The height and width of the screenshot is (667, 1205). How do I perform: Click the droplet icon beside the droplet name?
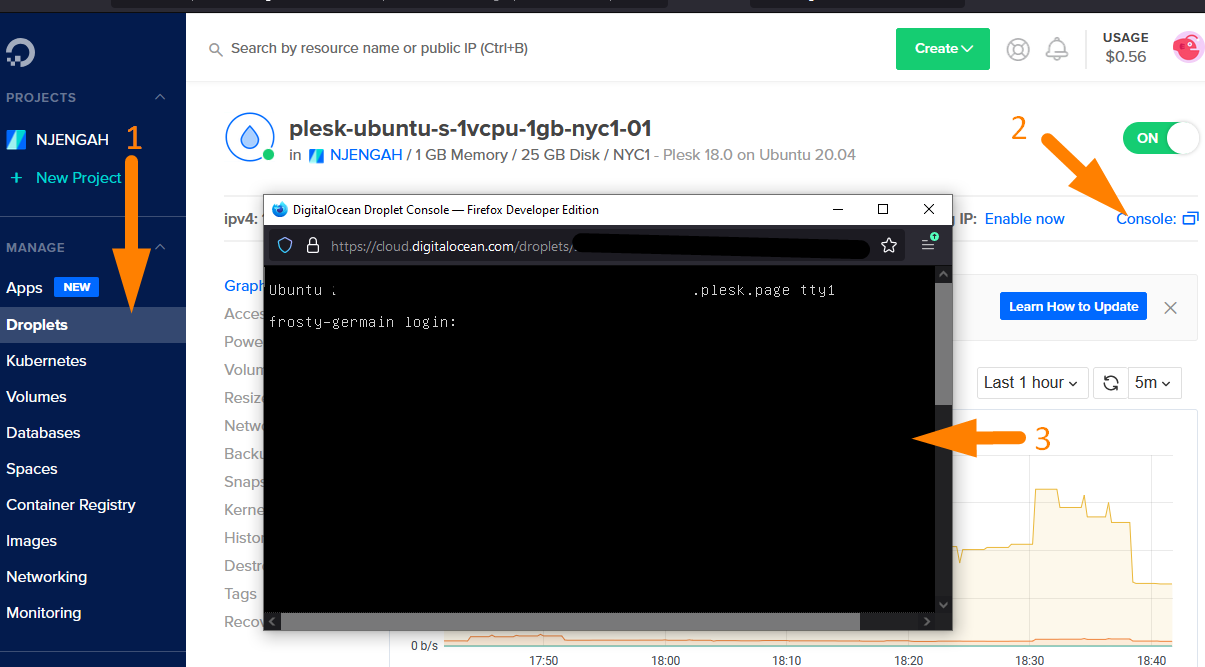pyautogui.click(x=249, y=137)
